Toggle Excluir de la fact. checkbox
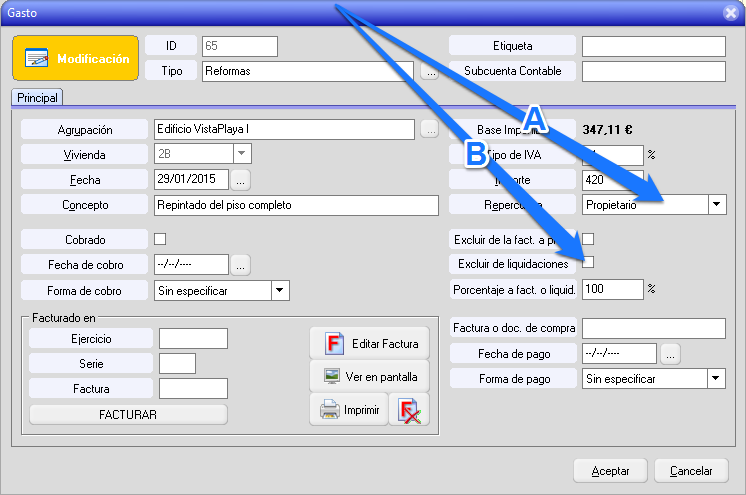The height and width of the screenshot is (495, 746). [588, 239]
